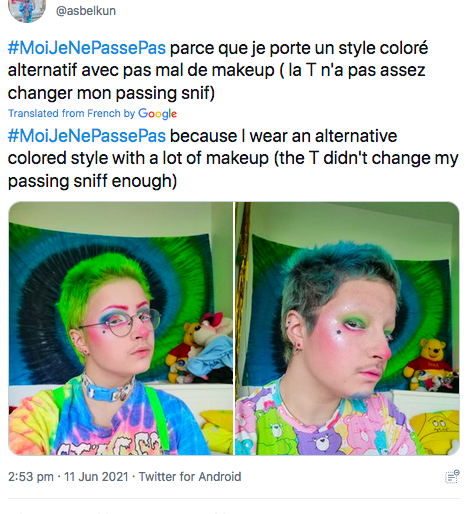This screenshot has height=514, width=473.
Task: Open the right photo with teal hair
Action: 347,328
